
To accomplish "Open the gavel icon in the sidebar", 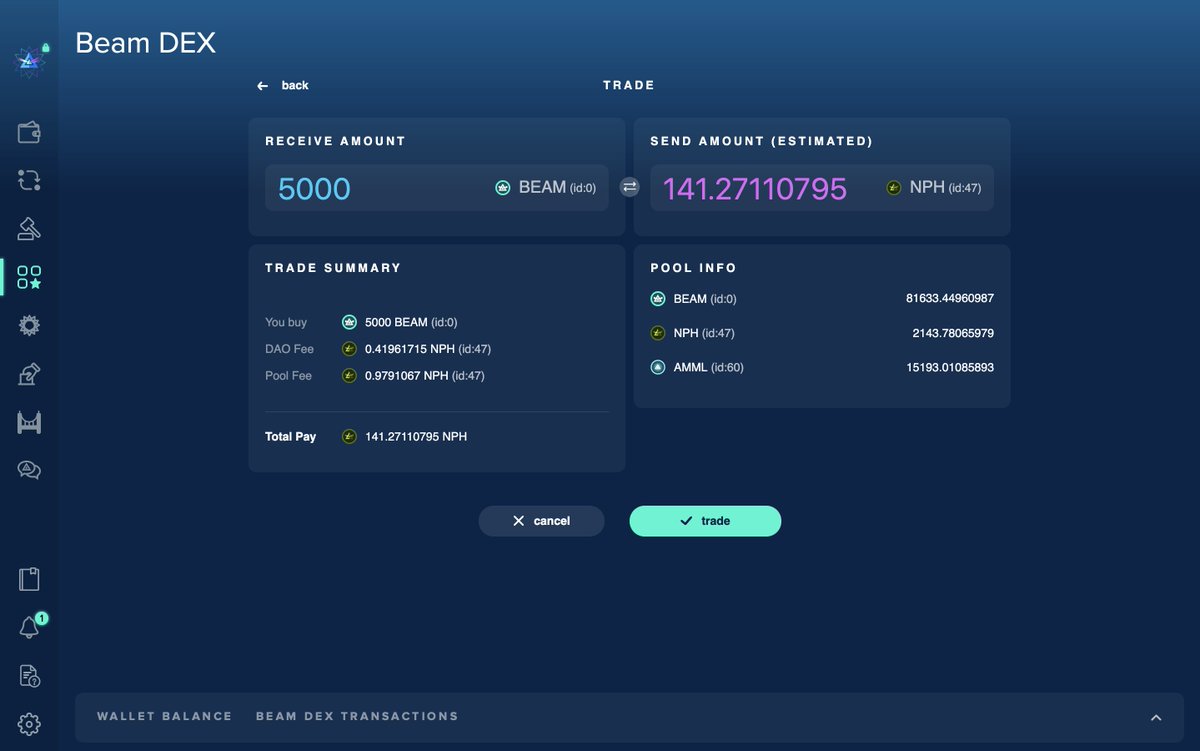I will tap(29, 229).
